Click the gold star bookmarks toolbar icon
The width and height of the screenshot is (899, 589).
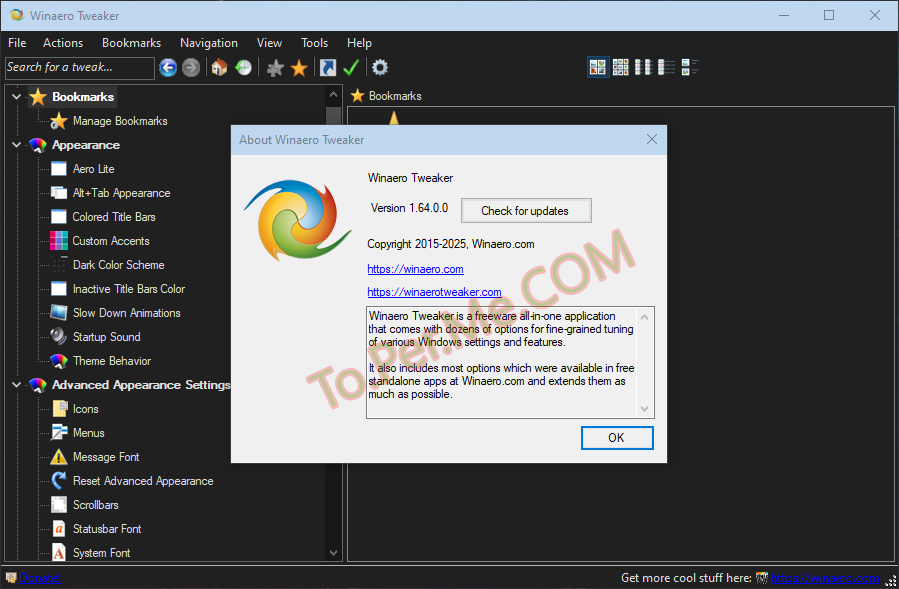point(299,68)
